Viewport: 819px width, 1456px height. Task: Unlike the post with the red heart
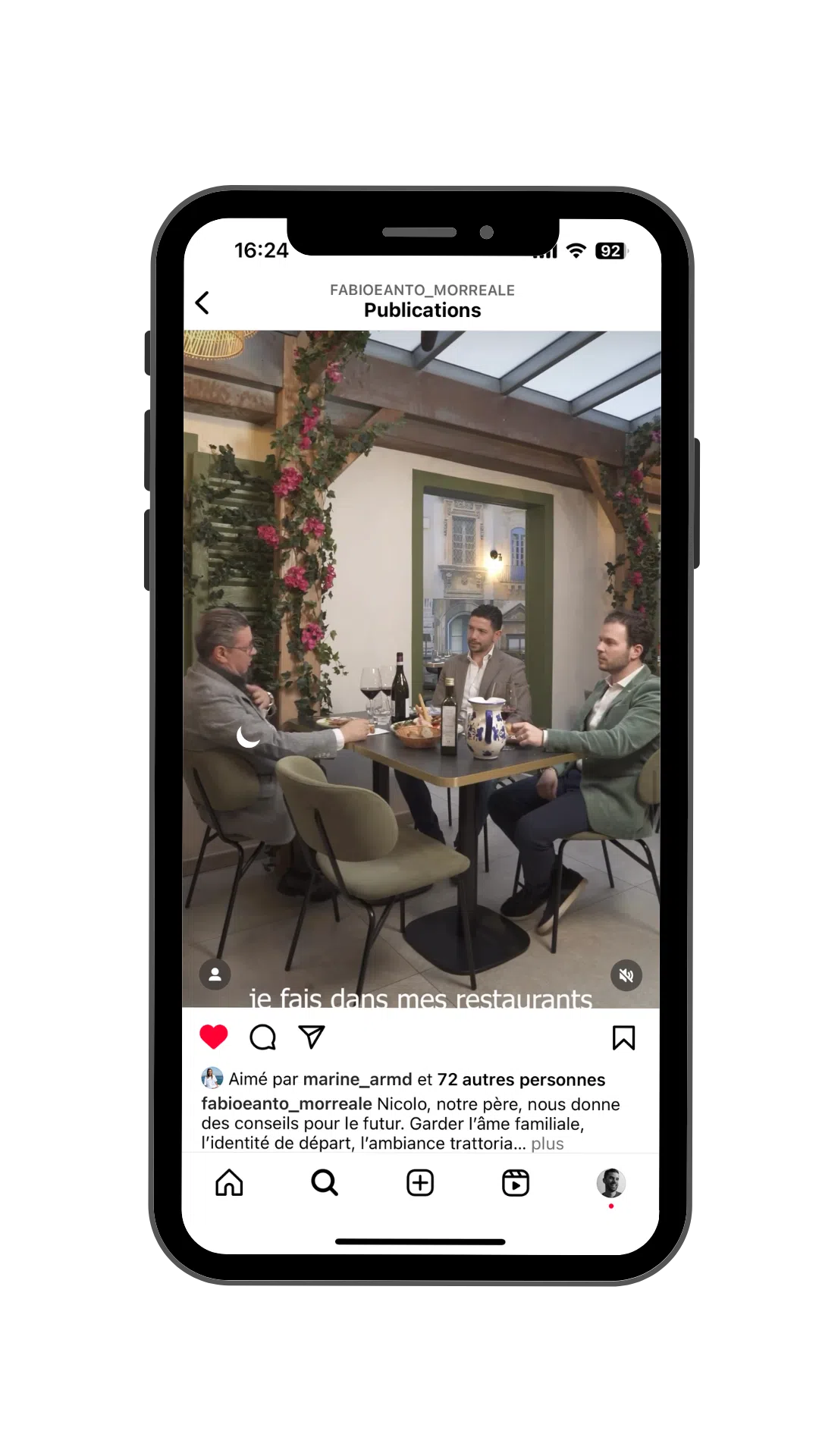(214, 1037)
